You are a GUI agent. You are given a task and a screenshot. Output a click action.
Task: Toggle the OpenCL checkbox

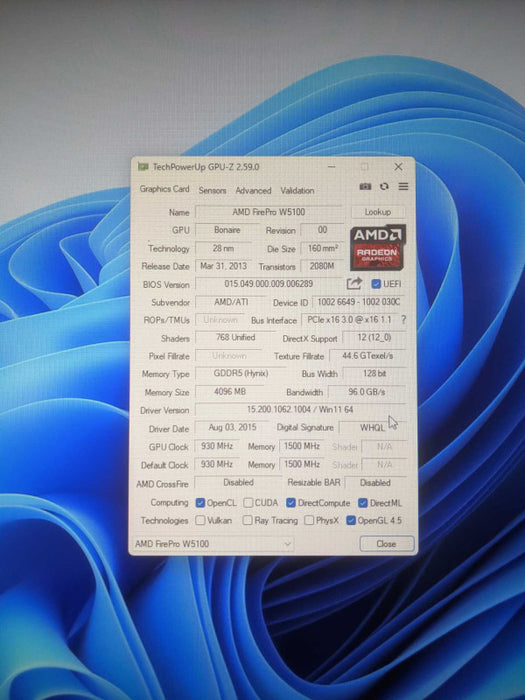click(x=200, y=503)
